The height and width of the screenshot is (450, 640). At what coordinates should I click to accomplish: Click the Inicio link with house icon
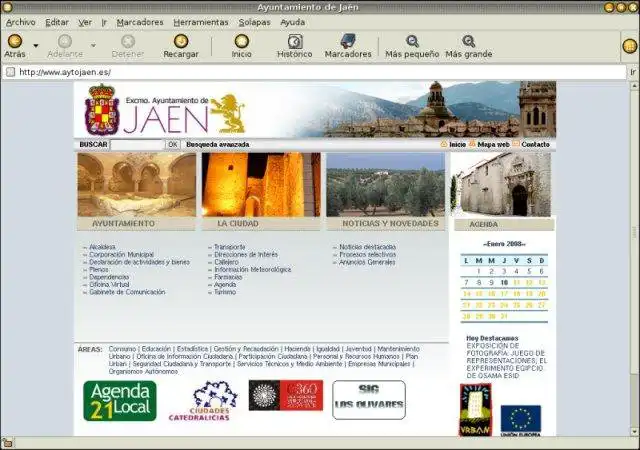[453, 144]
